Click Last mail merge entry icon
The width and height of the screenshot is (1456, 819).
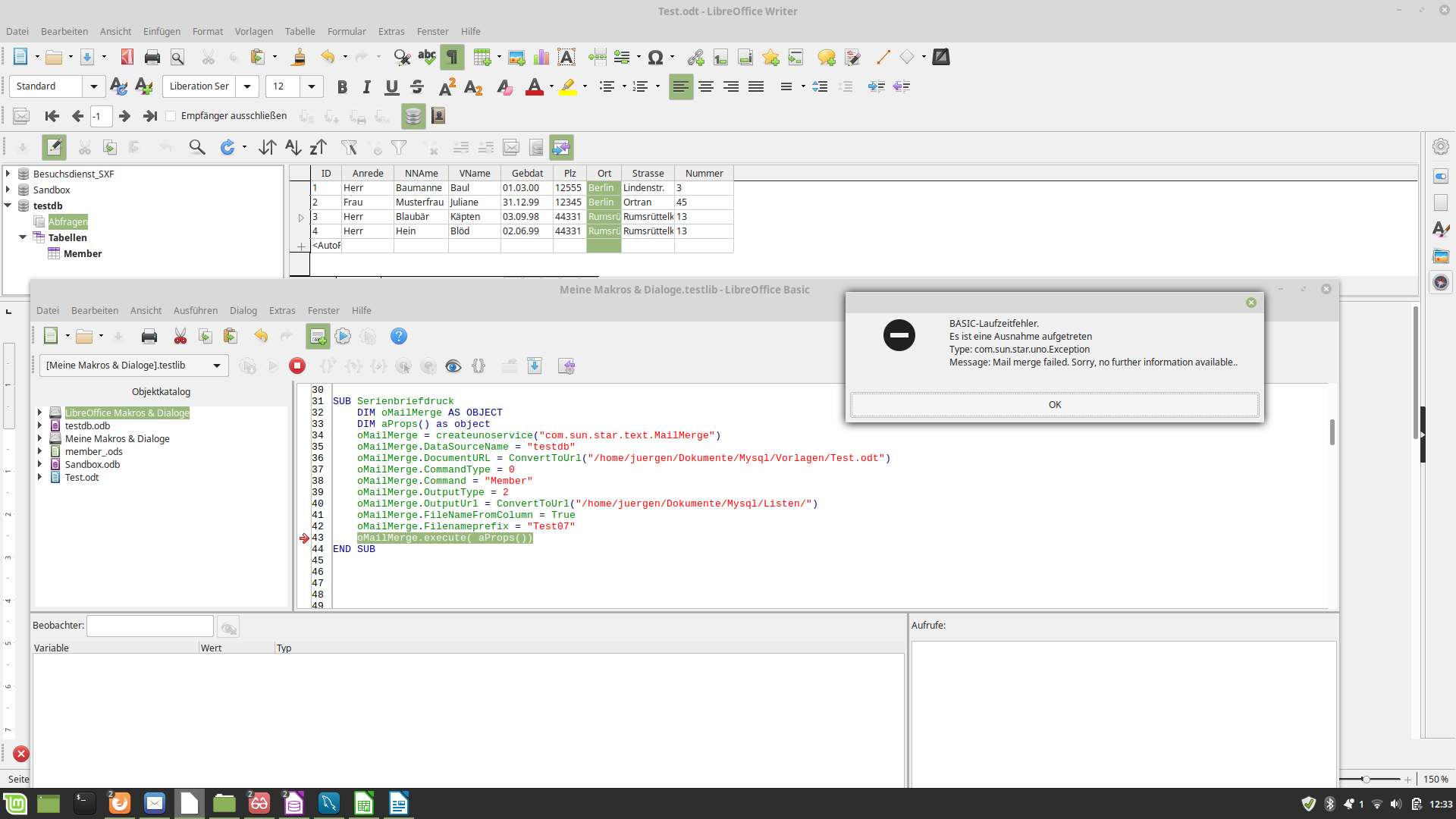click(x=150, y=116)
